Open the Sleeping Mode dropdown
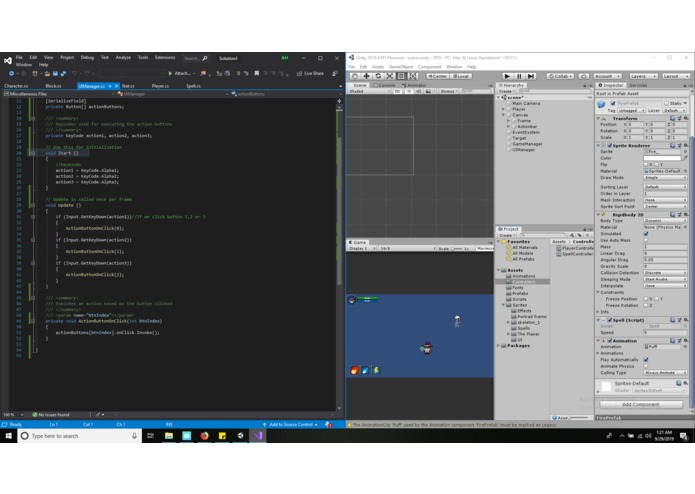 click(665, 280)
